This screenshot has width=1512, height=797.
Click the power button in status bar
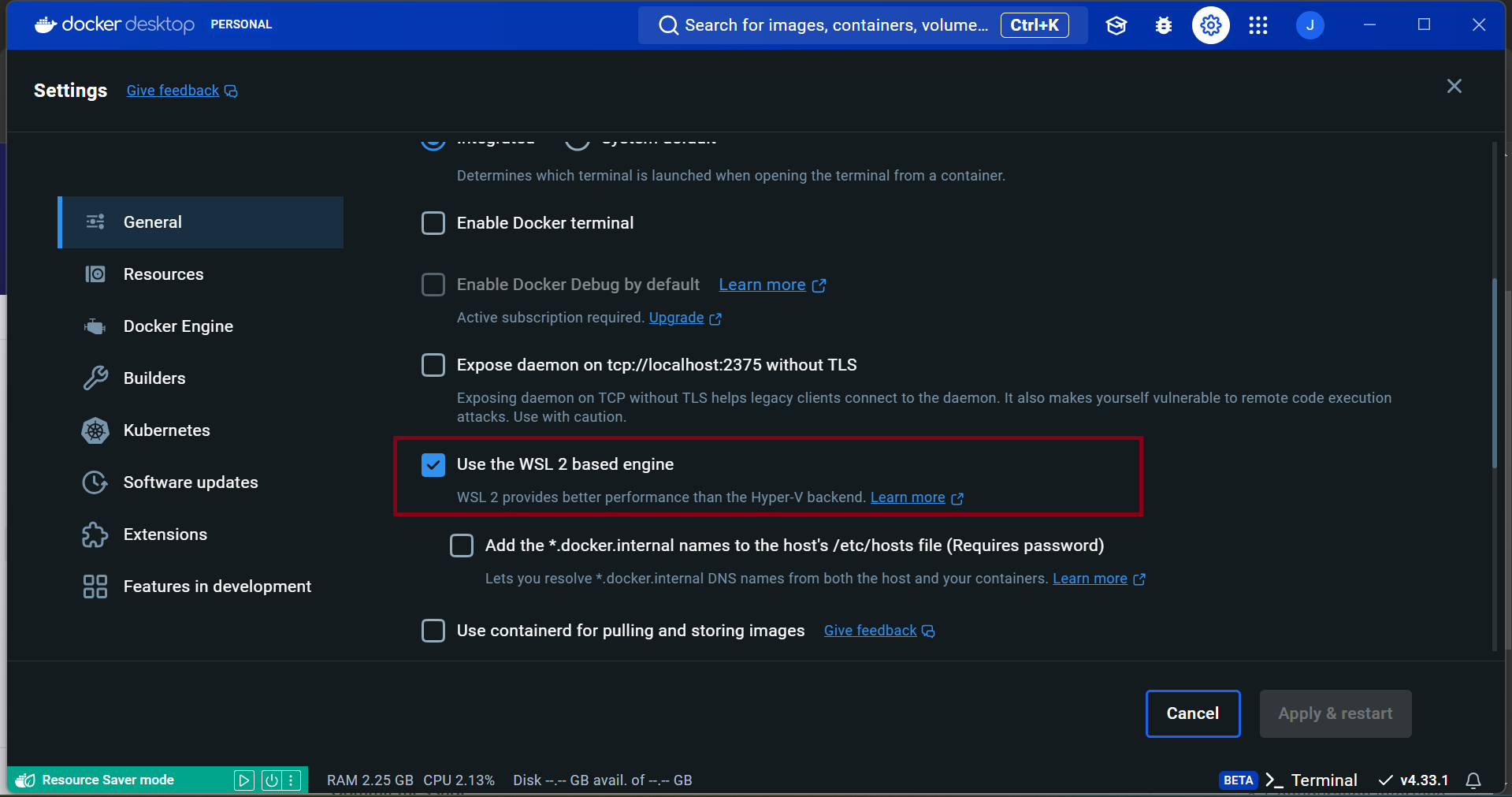click(x=271, y=780)
